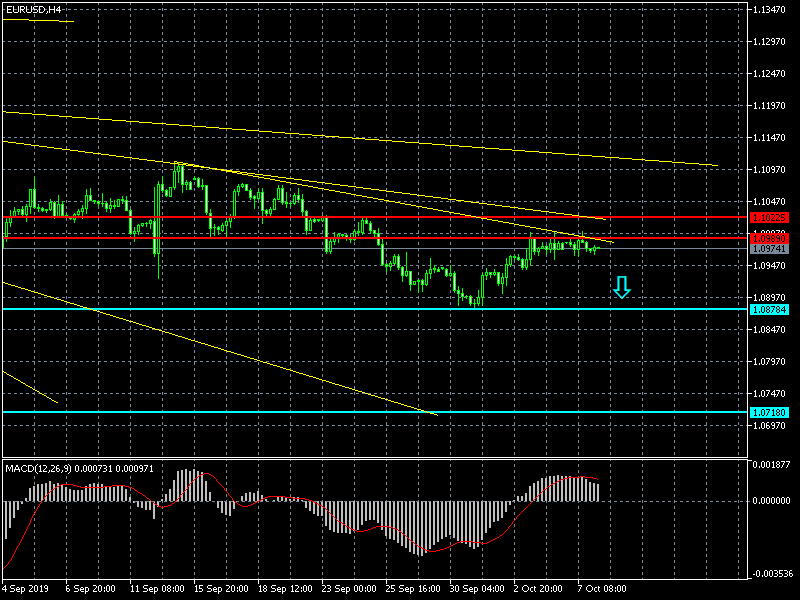The image size is (800, 600).
Task: Click the red 1.10225 price label
Action: [769, 217]
